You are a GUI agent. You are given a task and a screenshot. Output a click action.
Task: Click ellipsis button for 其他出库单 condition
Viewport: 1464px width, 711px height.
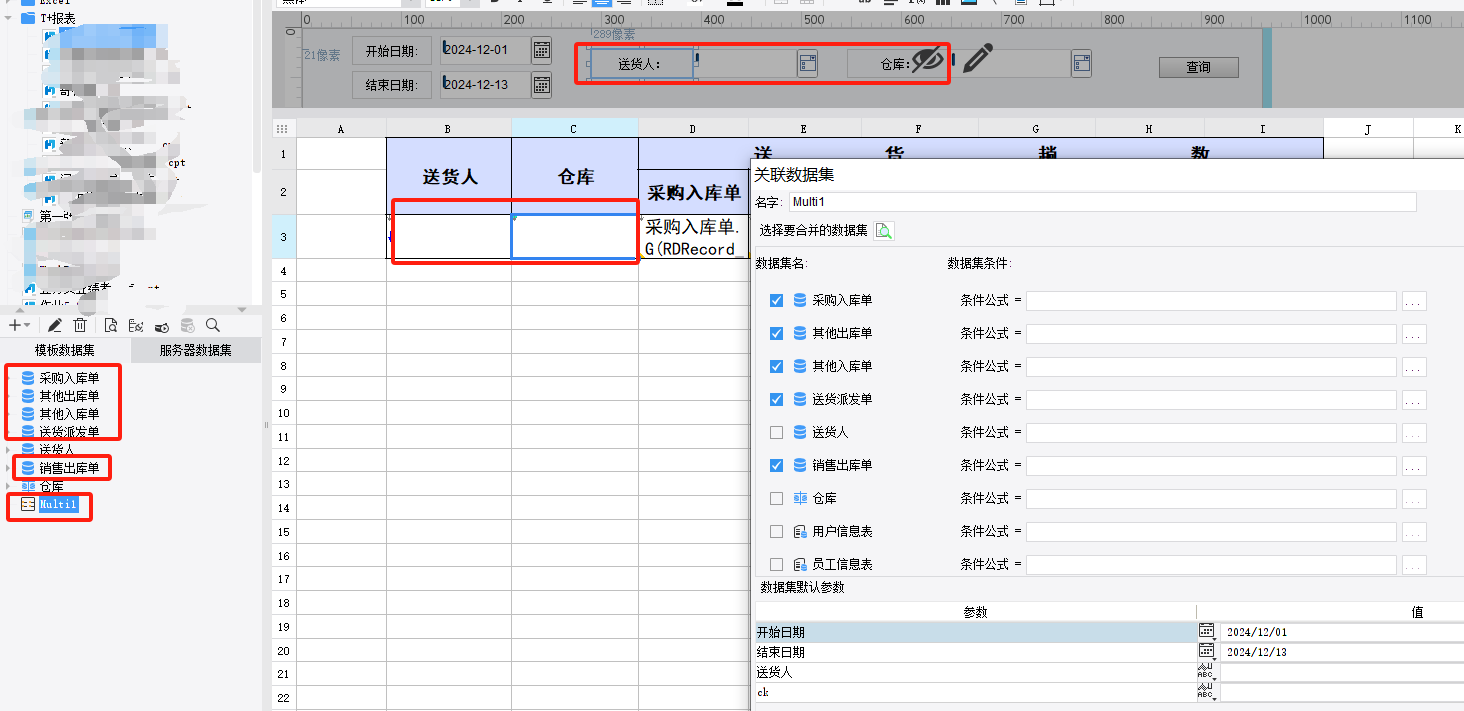coord(1414,334)
